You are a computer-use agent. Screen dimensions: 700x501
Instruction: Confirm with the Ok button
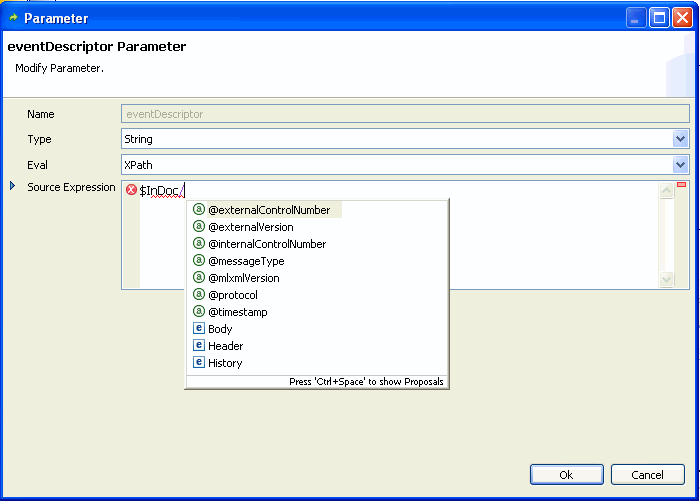(567, 474)
